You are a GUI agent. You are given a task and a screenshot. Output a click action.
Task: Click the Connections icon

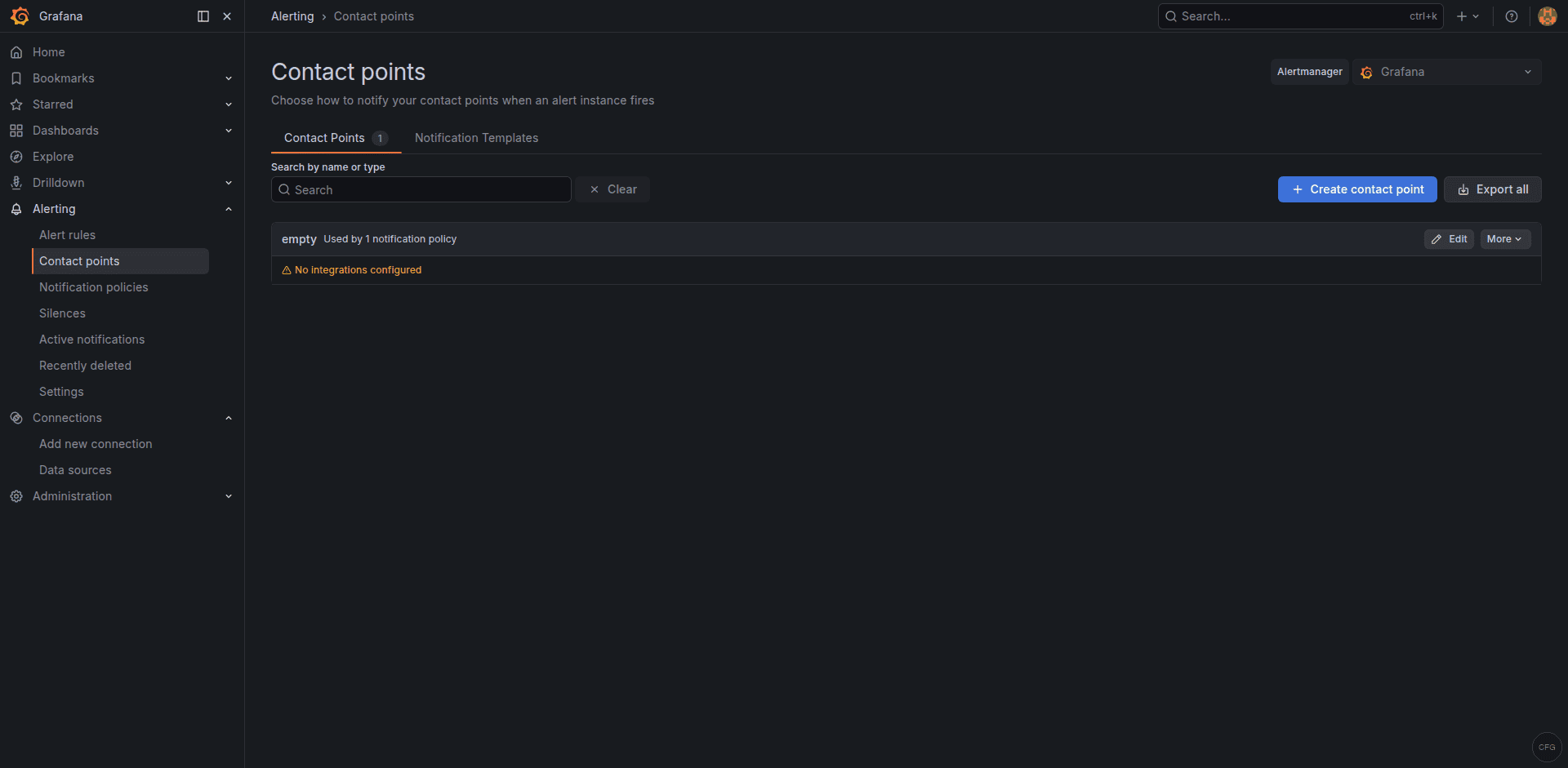pyautogui.click(x=16, y=417)
